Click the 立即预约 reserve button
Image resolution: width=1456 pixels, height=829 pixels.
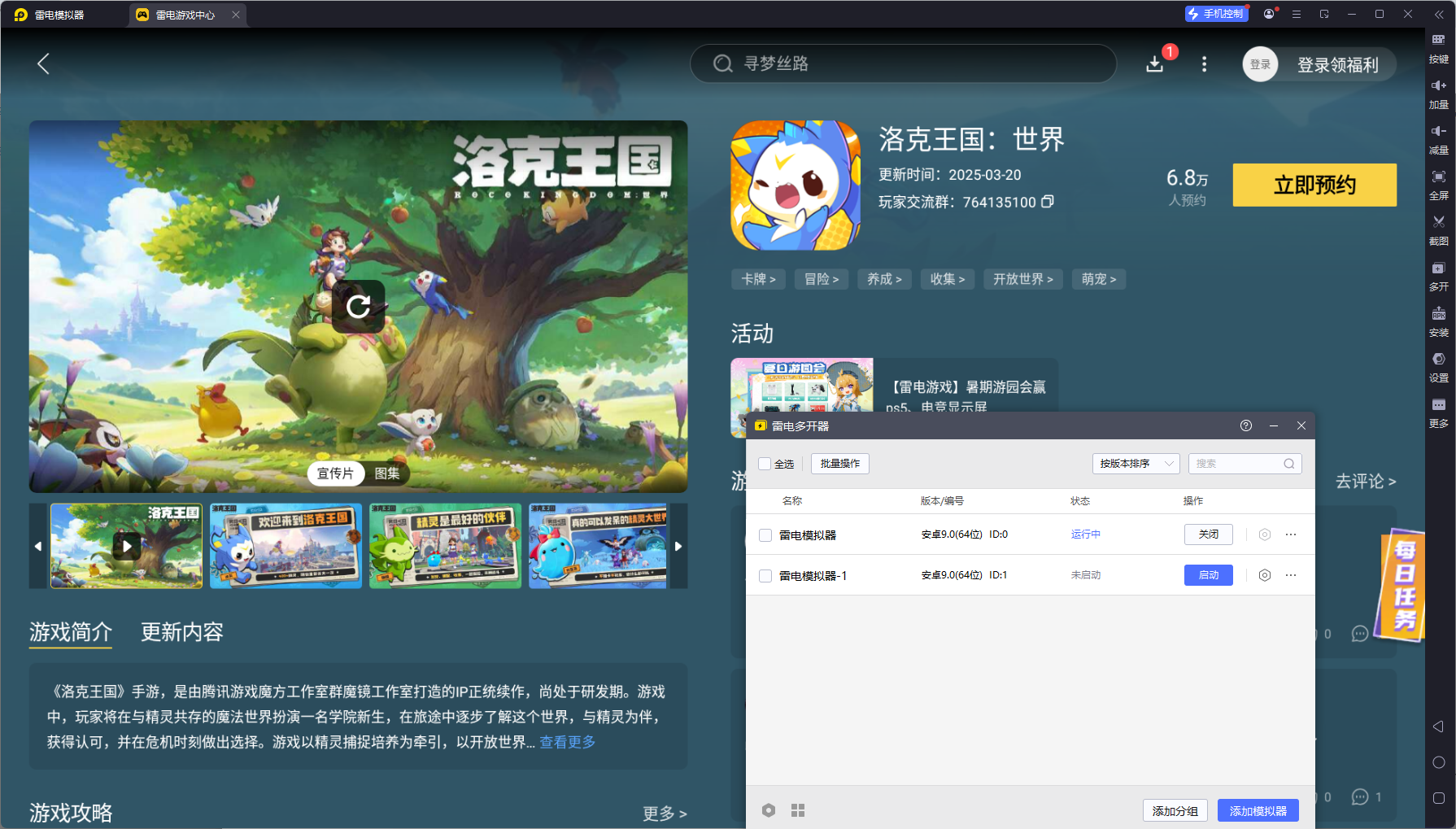click(1314, 185)
